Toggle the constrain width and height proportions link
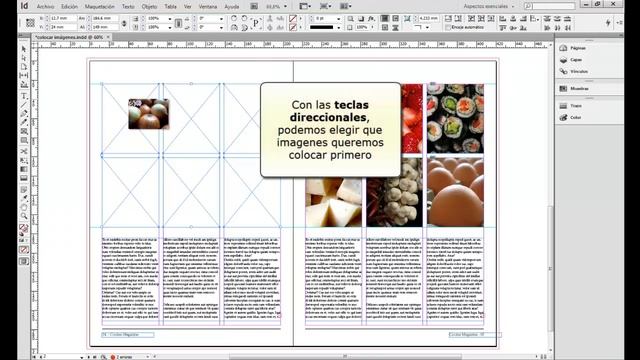This screenshot has width=640, height=360. (x=124, y=23)
